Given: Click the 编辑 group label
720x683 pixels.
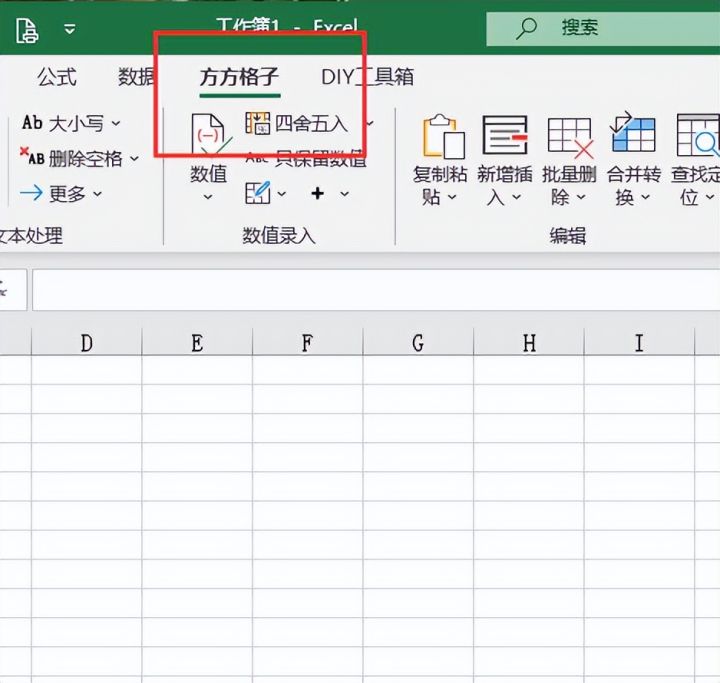Looking at the screenshot, I should click(568, 236).
